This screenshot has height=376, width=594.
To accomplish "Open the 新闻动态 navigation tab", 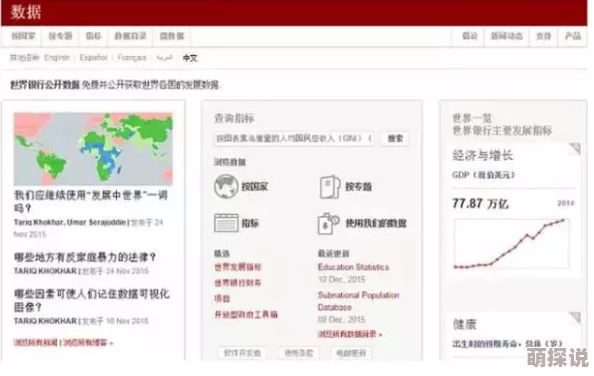I will tap(506, 36).
